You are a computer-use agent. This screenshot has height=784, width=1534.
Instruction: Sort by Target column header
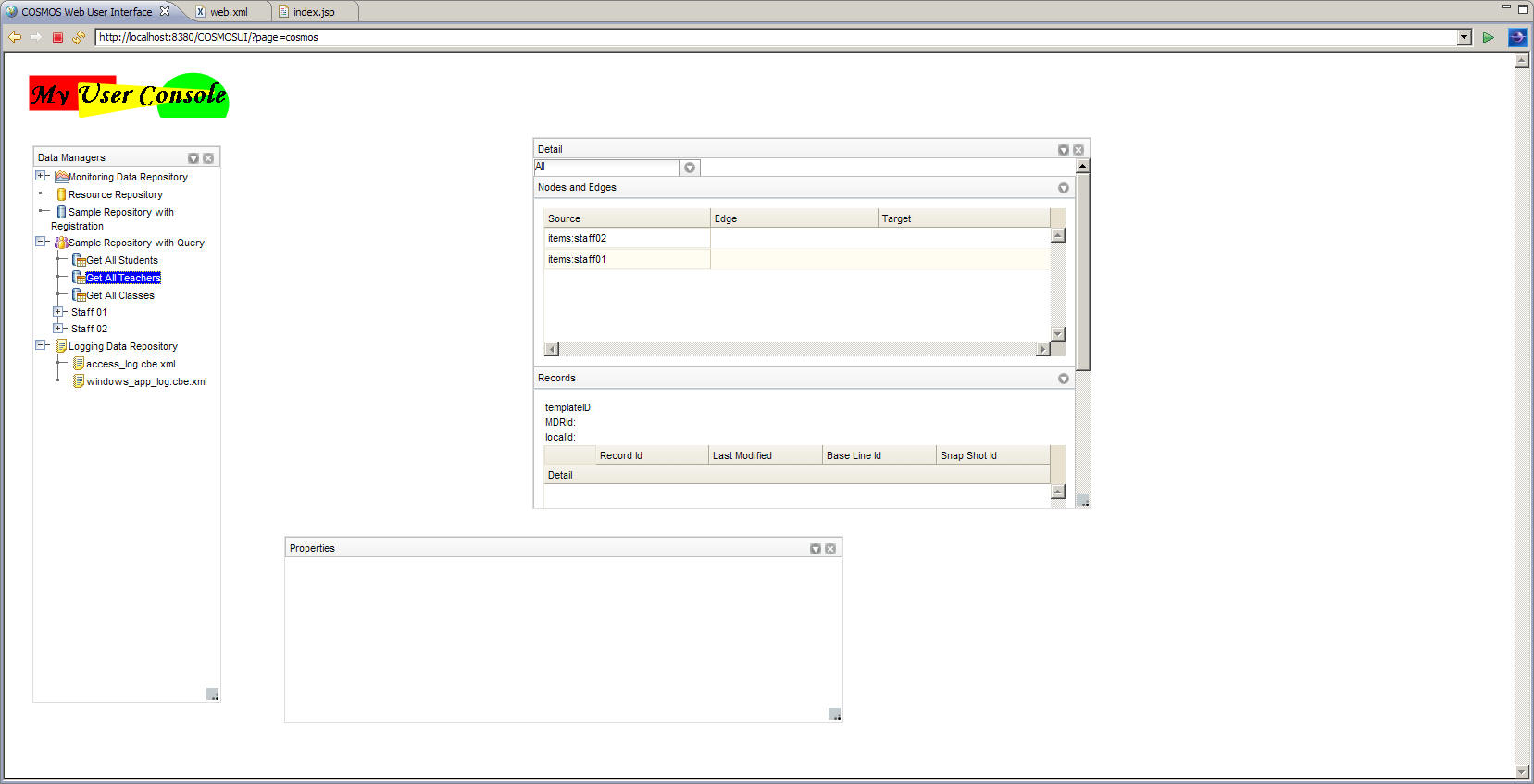(964, 218)
